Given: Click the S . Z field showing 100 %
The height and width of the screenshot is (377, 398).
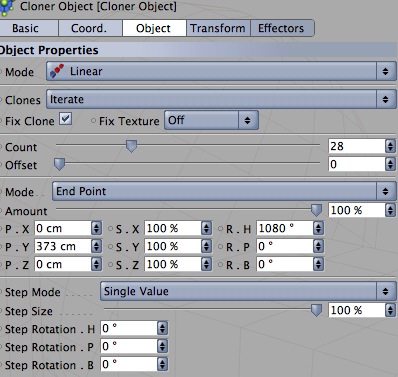Looking at the screenshot, I should [173, 264].
